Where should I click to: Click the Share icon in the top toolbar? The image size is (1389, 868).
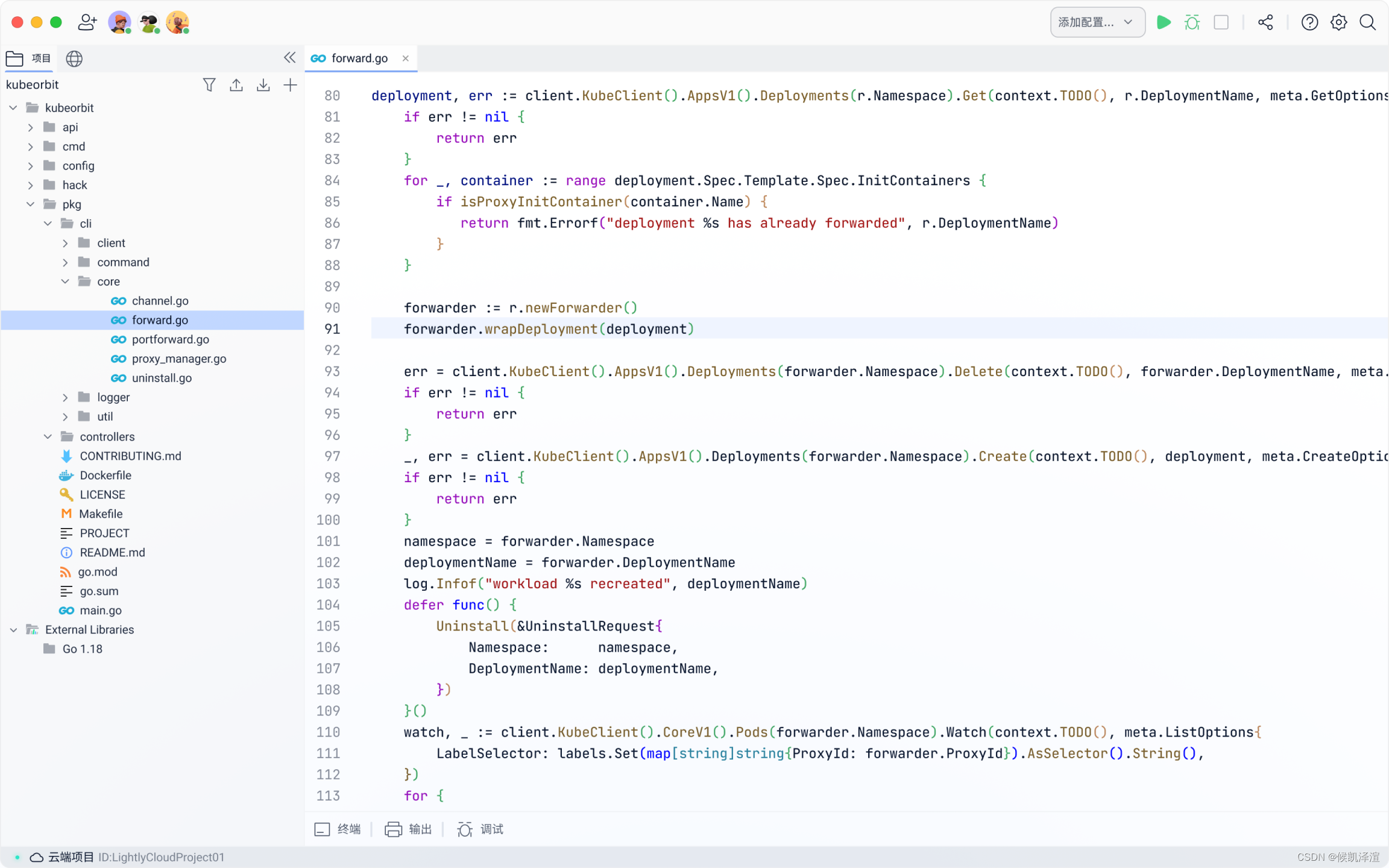click(1265, 22)
